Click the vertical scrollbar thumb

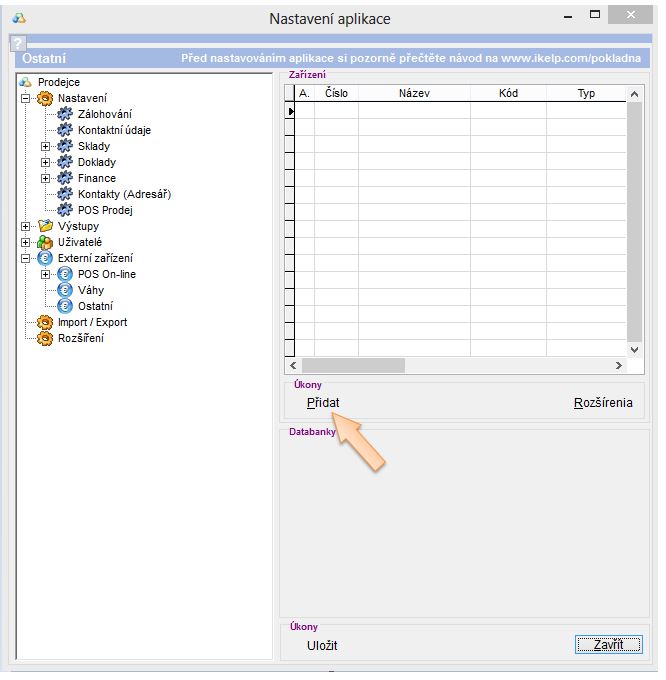[634, 222]
